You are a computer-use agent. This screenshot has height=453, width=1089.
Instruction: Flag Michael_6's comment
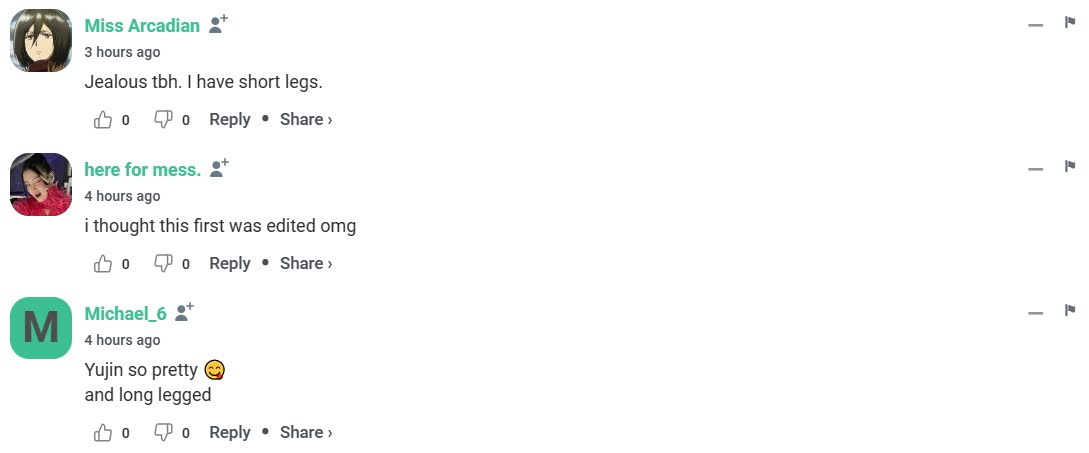point(1070,311)
